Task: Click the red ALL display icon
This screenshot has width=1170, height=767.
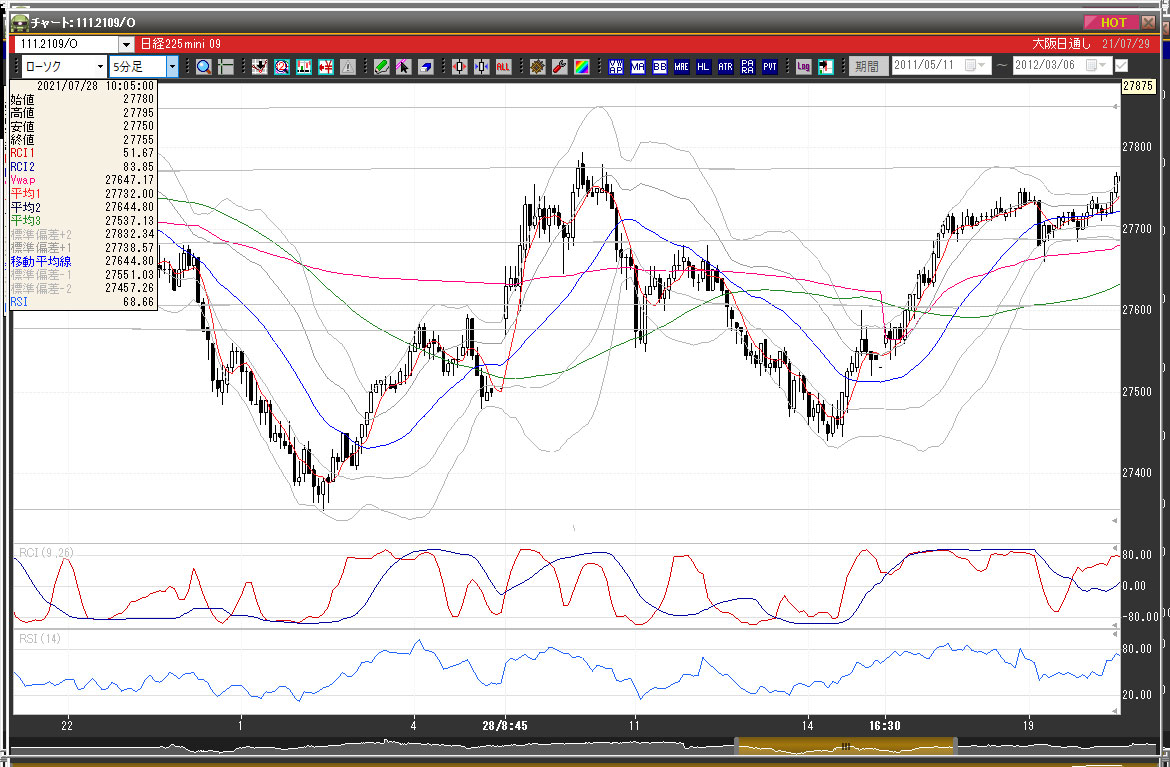Action: click(x=503, y=67)
